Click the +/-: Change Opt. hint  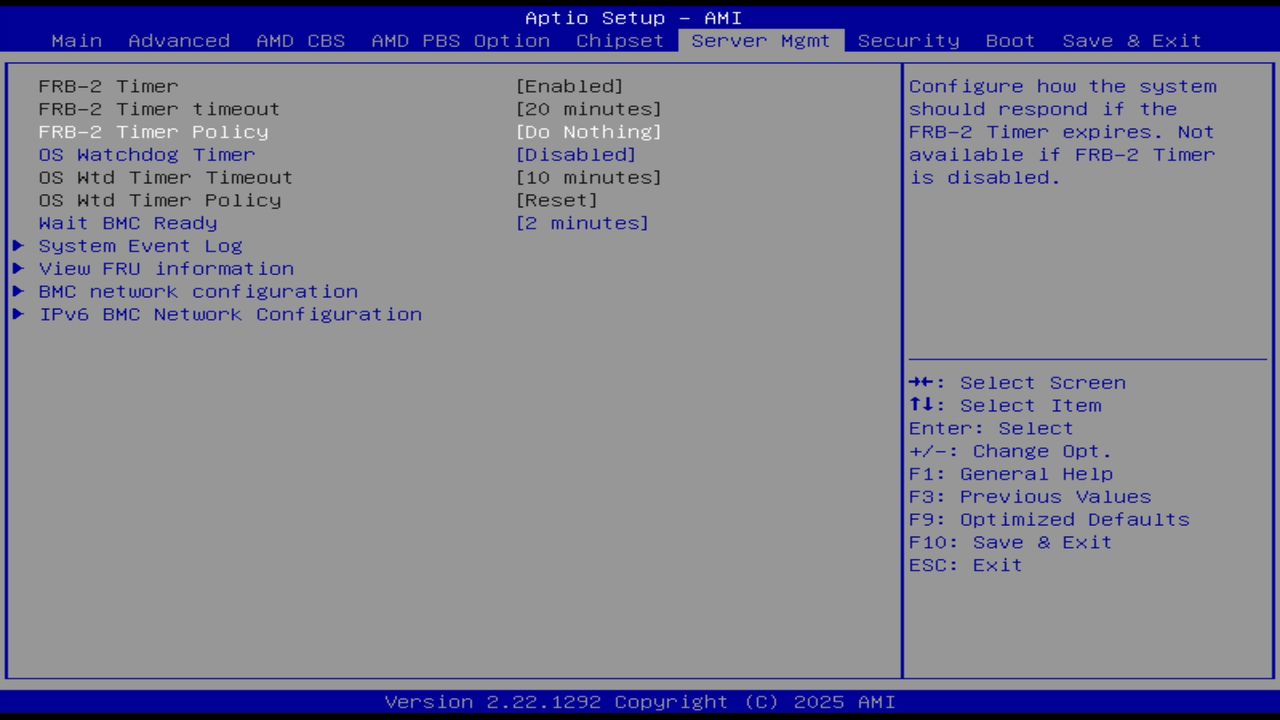1011,451
